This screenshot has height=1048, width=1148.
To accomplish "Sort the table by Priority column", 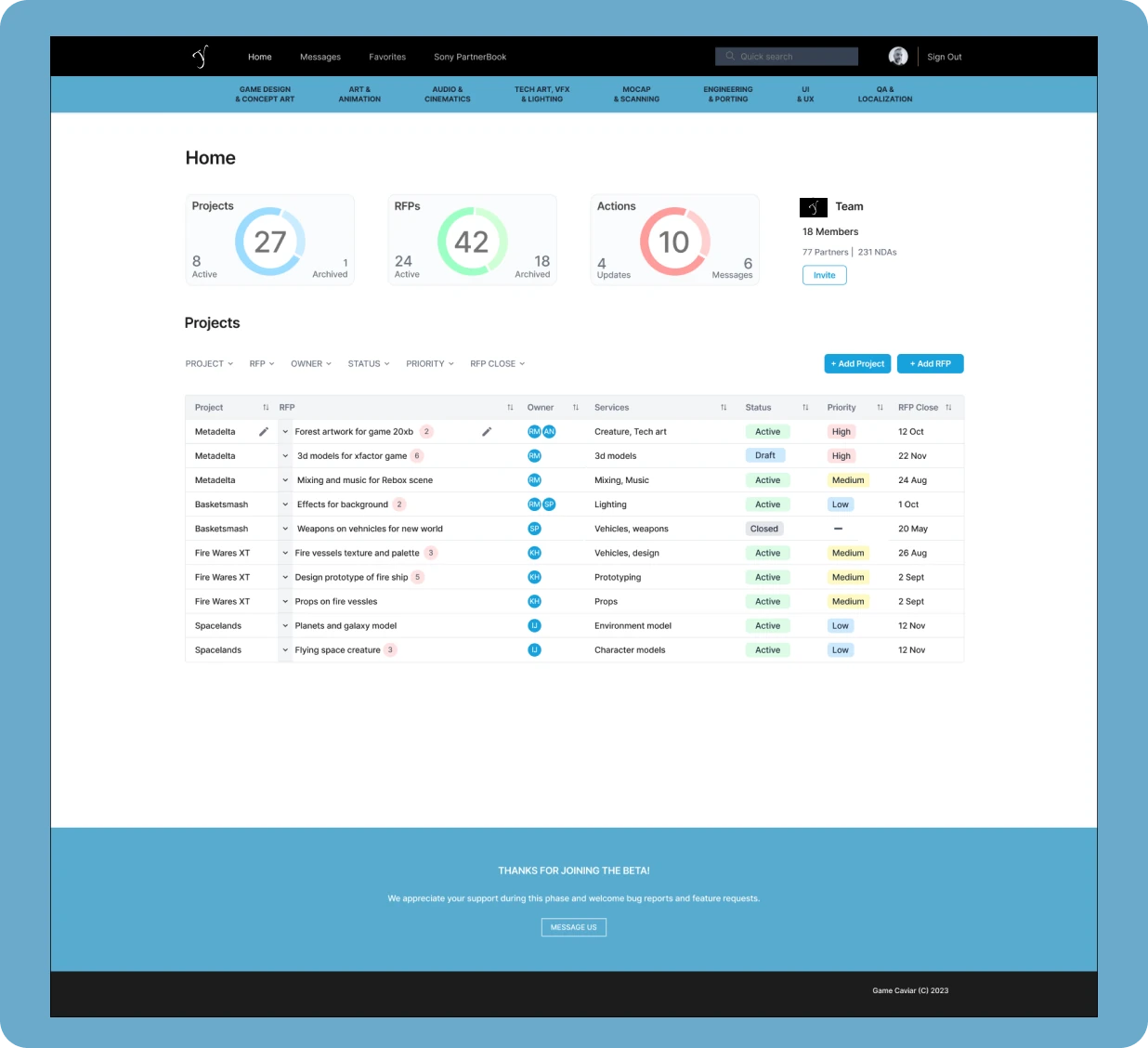I will [x=880, y=408].
